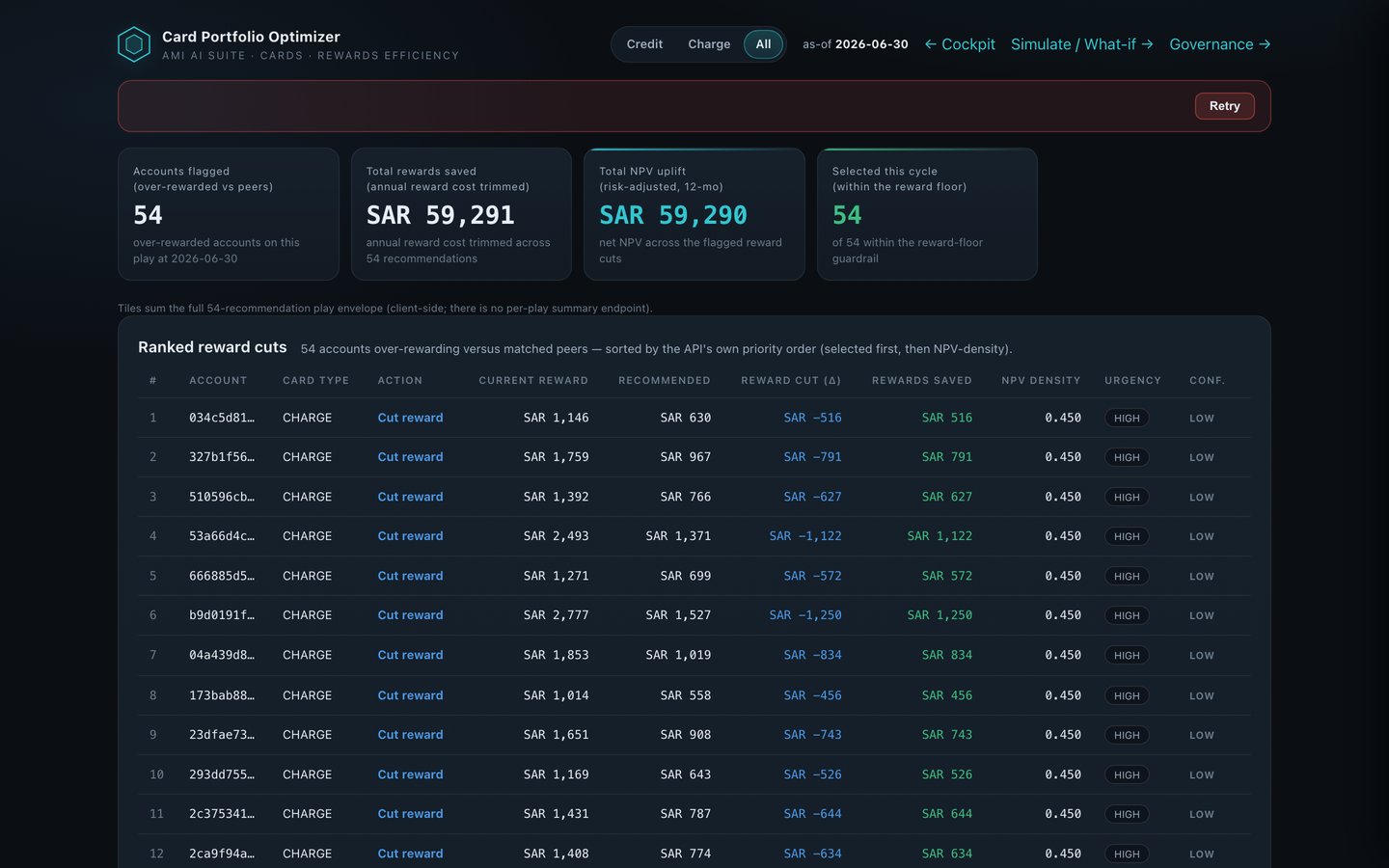Click the LOW confidence label in row 3

pyautogui.click(x=1202, y=498)
